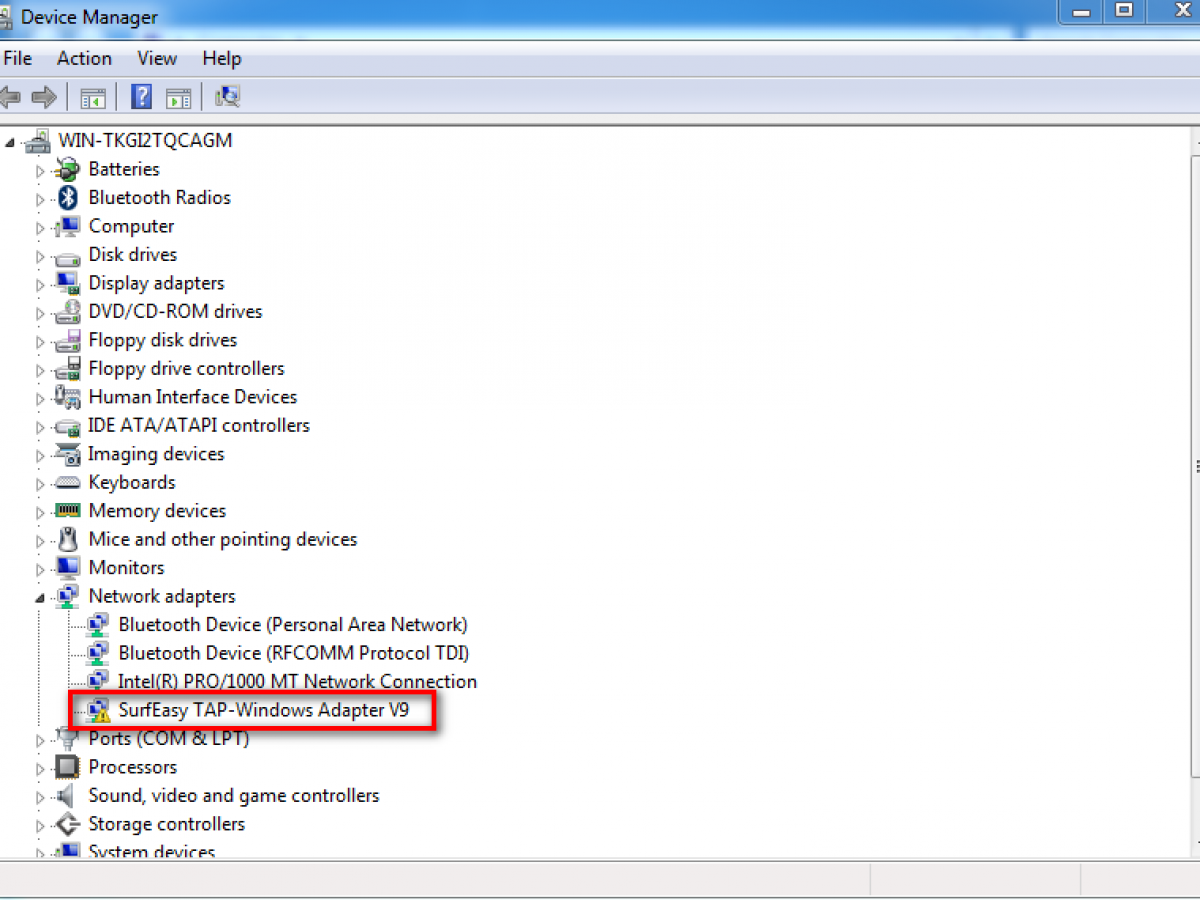Collapse the Network adapters arrow
Viewport: 1200px width, 900px height.
click(41, 597)
